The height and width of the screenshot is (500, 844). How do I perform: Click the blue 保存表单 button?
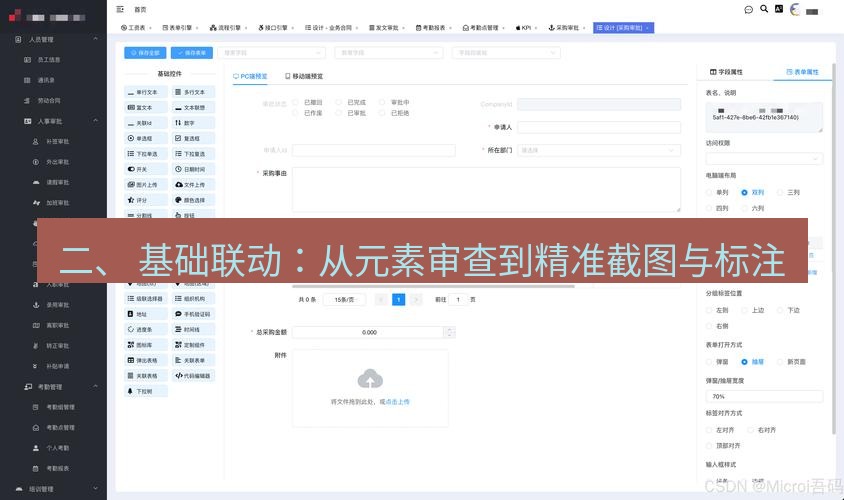pos(192,53)
